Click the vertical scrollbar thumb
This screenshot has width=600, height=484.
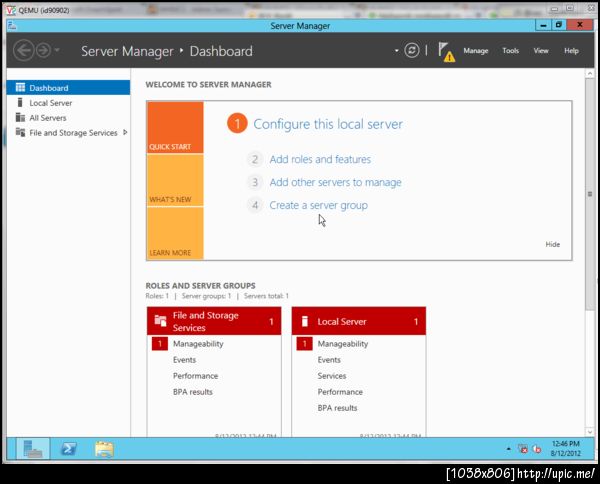[x=590, y=194]
